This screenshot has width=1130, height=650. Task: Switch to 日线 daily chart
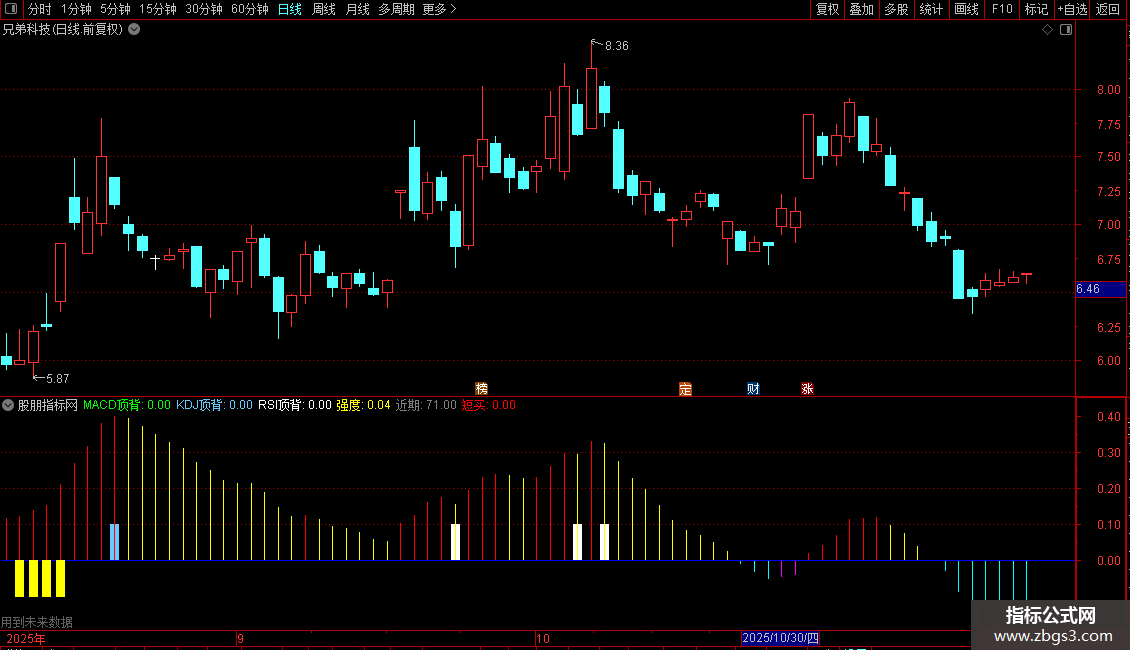(x=290, y=9)
